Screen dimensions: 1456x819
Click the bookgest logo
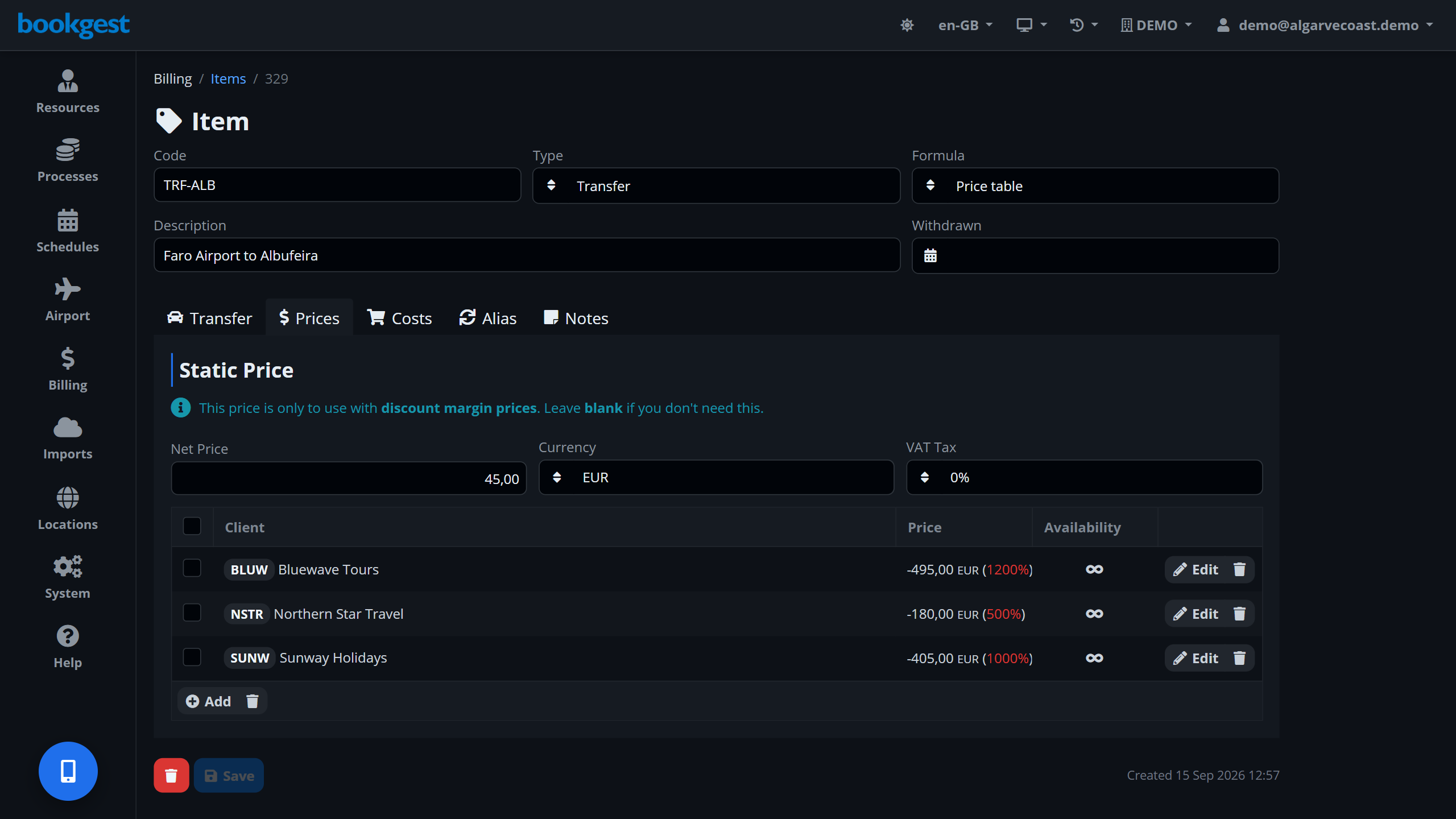click(x=73, y=24)
